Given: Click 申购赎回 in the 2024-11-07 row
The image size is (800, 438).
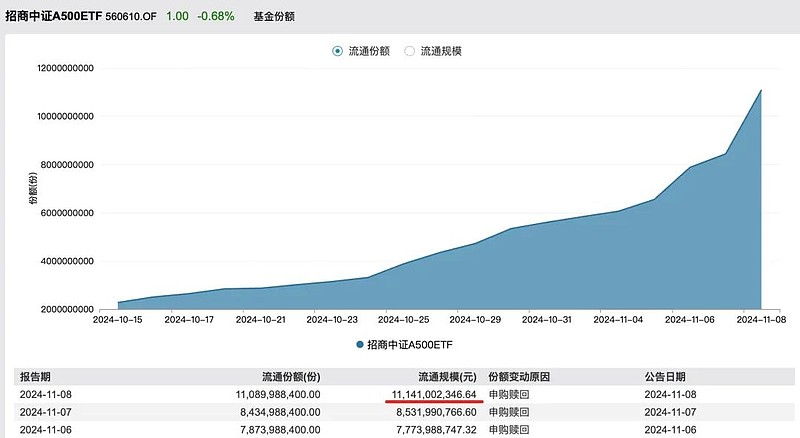Looking at the screenshot, I should pyautogui.click(x=509, y=412).
